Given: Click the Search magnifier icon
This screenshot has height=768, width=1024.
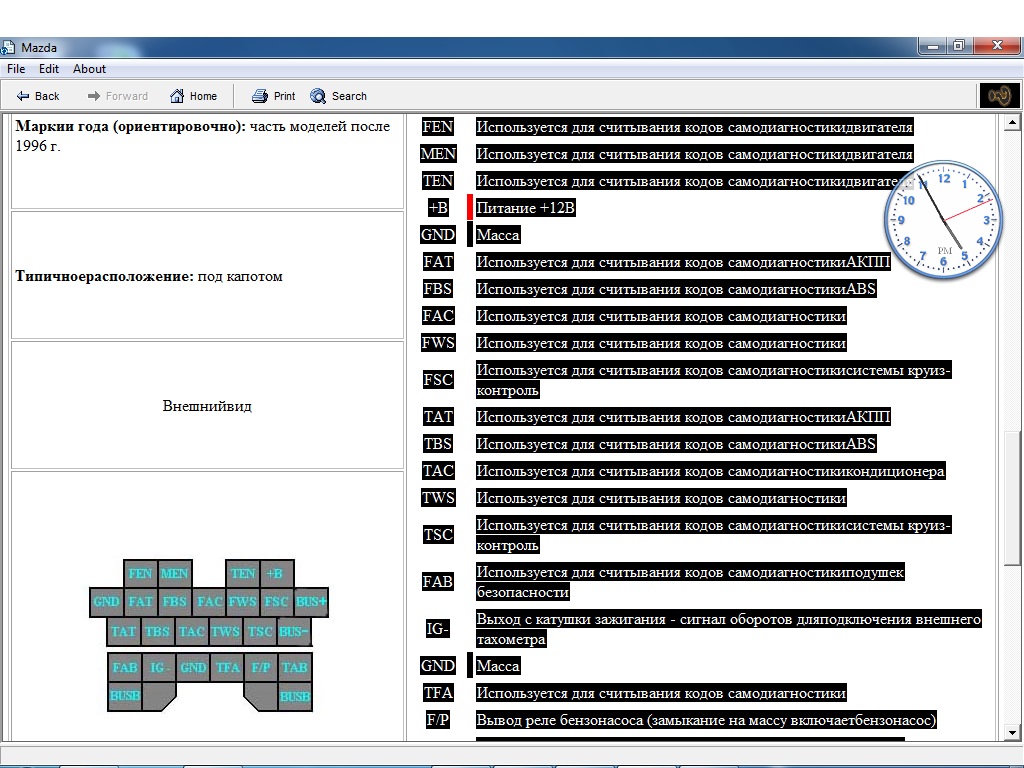Looking at the screenshot, I should (318, 96).
